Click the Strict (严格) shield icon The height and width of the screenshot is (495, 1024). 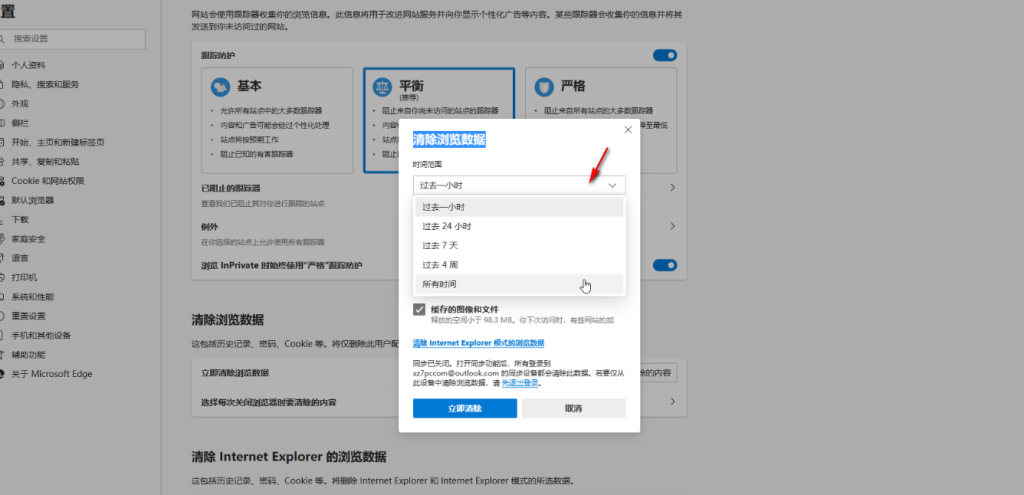tap(542, 87)
